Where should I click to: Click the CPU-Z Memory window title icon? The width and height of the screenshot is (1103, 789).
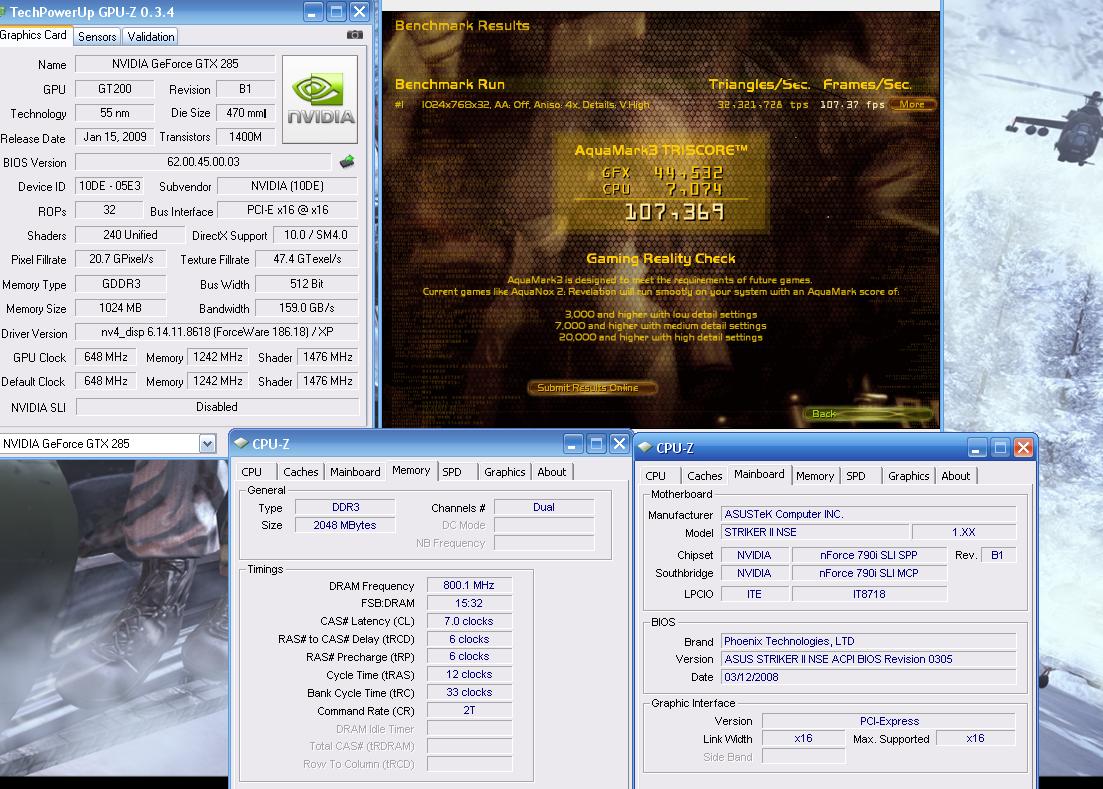coord(241,444)
